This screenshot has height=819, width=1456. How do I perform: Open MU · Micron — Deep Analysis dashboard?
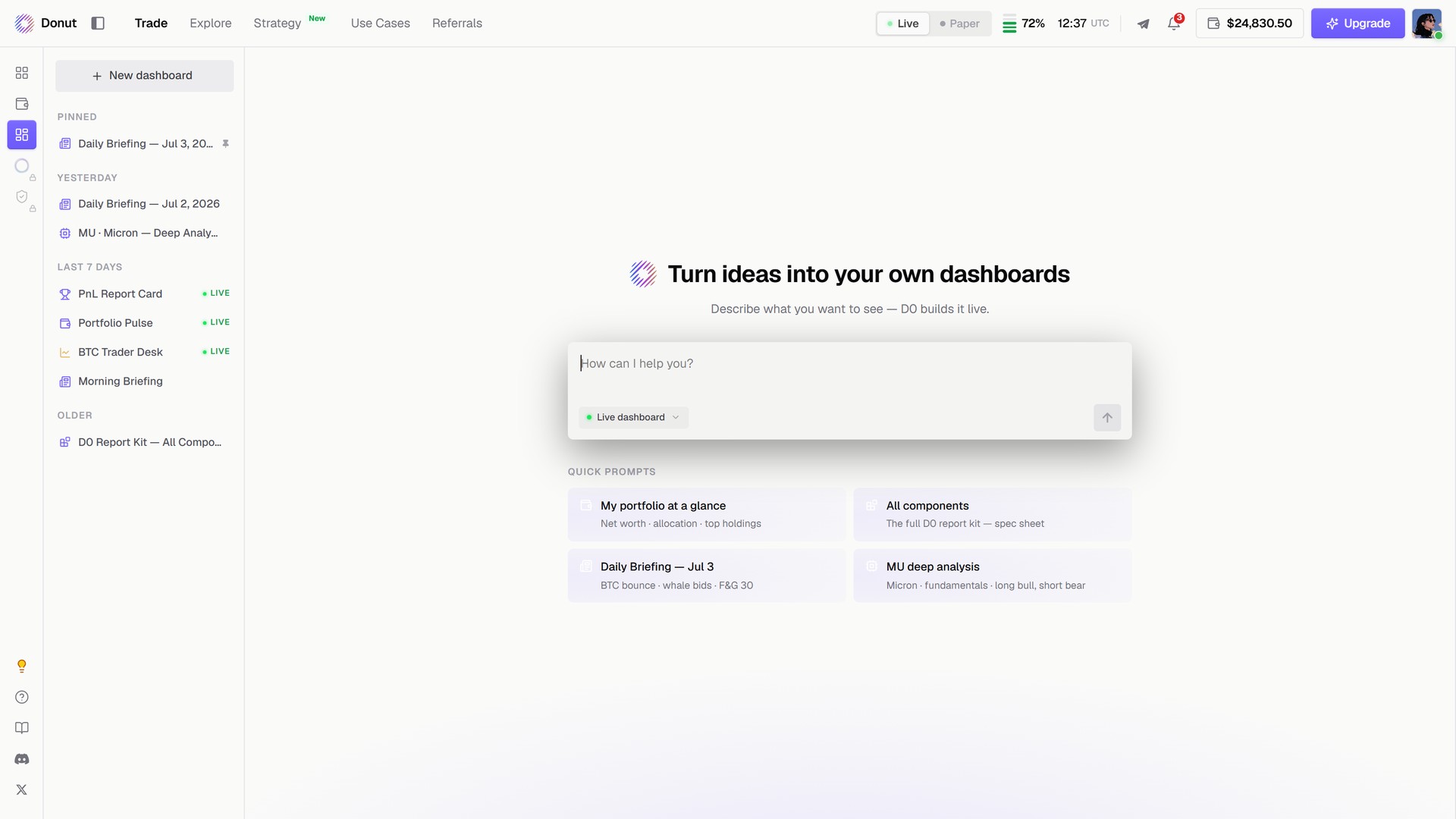144,234
